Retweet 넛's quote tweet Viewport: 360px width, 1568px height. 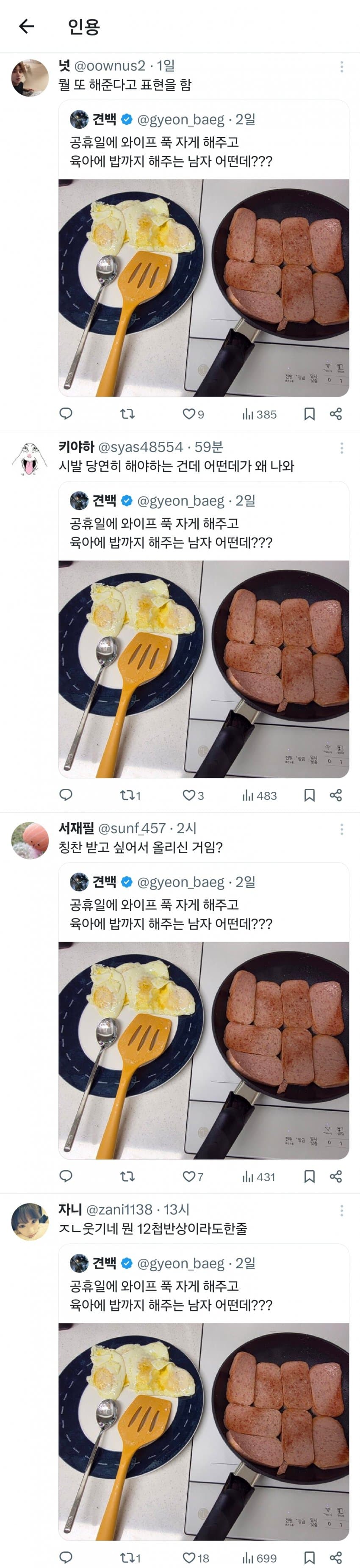click(127, 414)
